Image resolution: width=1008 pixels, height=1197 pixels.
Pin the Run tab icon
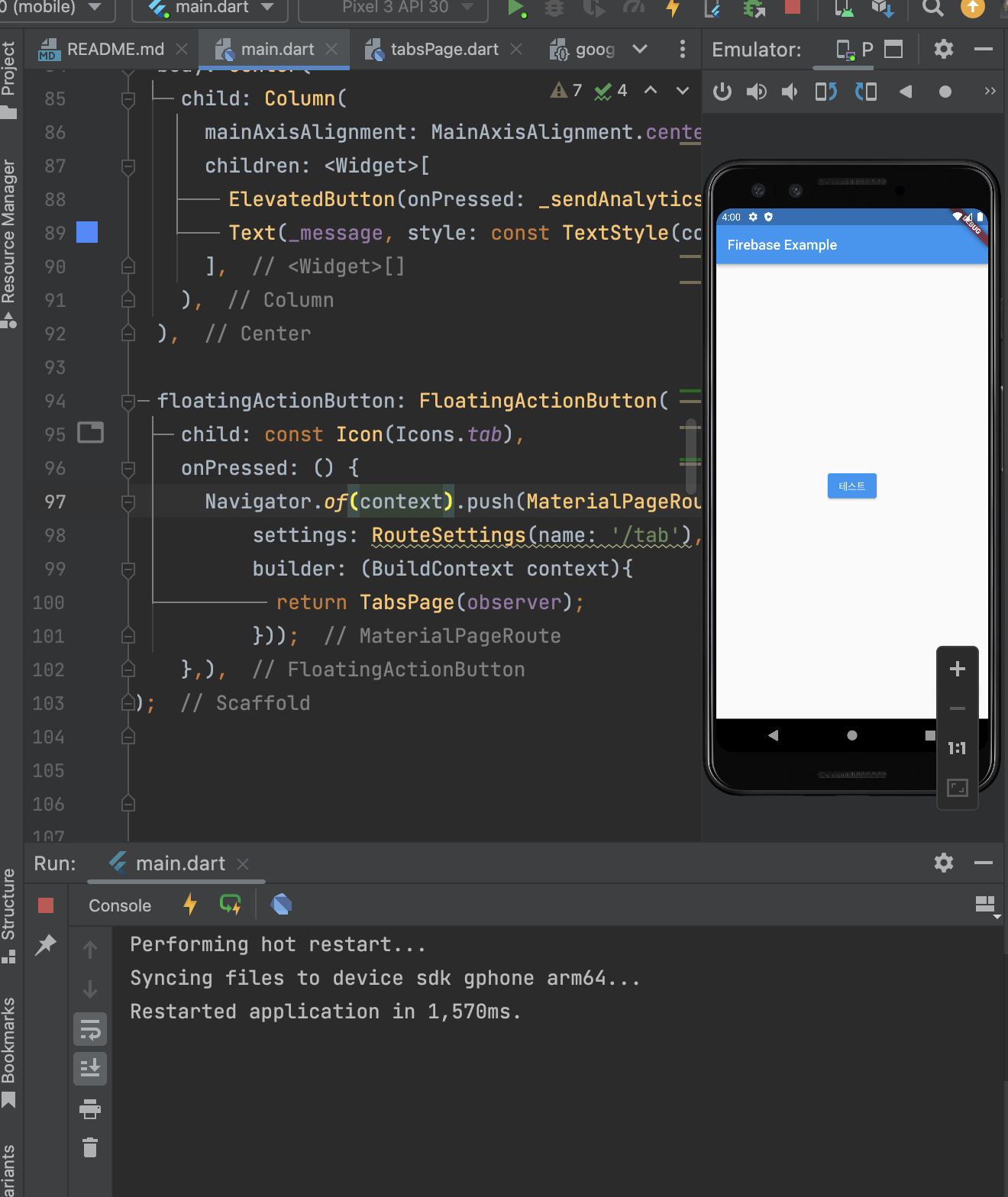(x=46, y=945)
